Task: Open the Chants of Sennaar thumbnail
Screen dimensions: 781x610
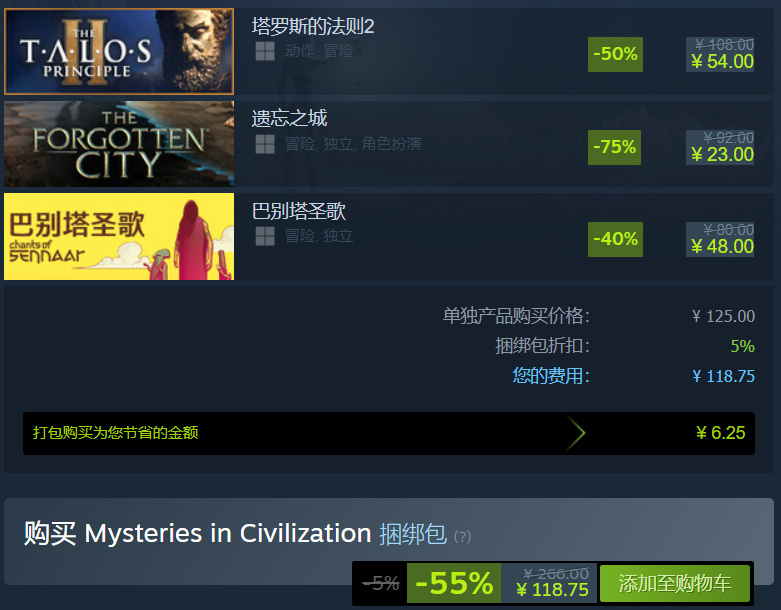Action: coord(119,237)
